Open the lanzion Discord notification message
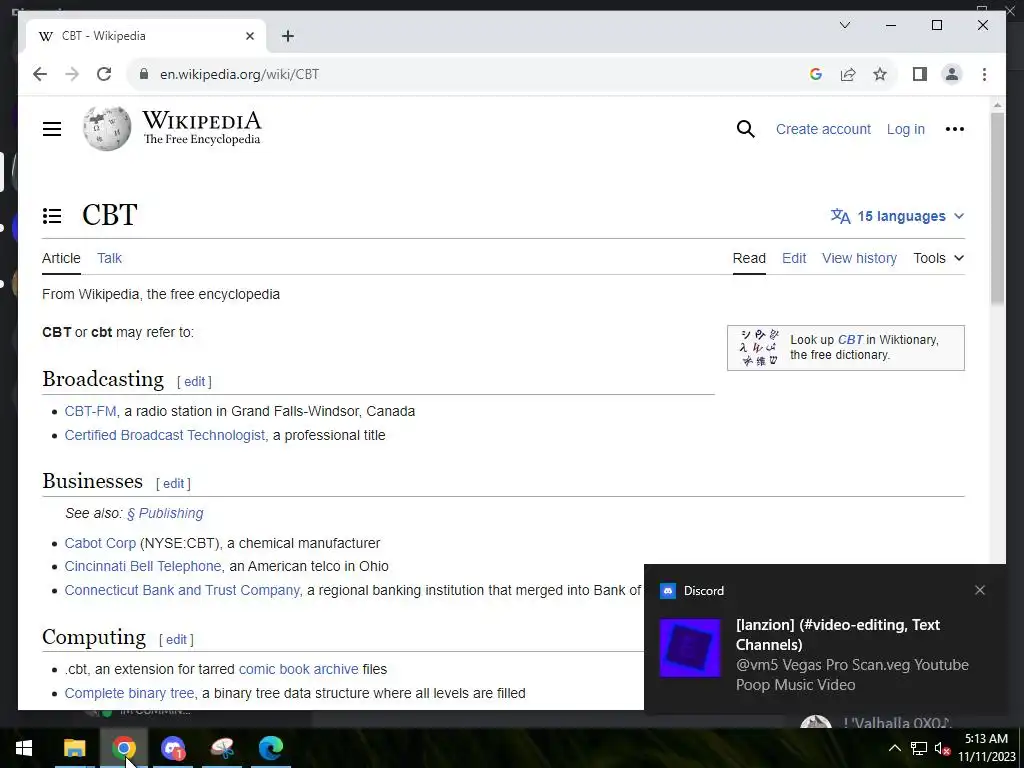The width and height of the screenshot is (1024, 768). [852, 654]
